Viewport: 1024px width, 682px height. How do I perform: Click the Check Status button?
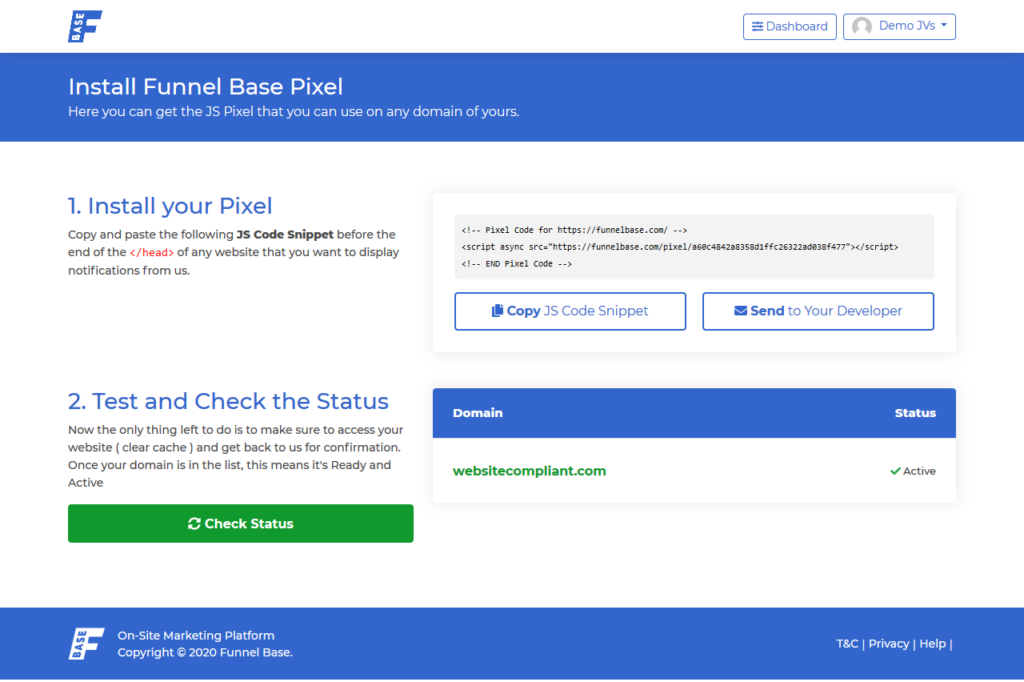pos(240,523)
